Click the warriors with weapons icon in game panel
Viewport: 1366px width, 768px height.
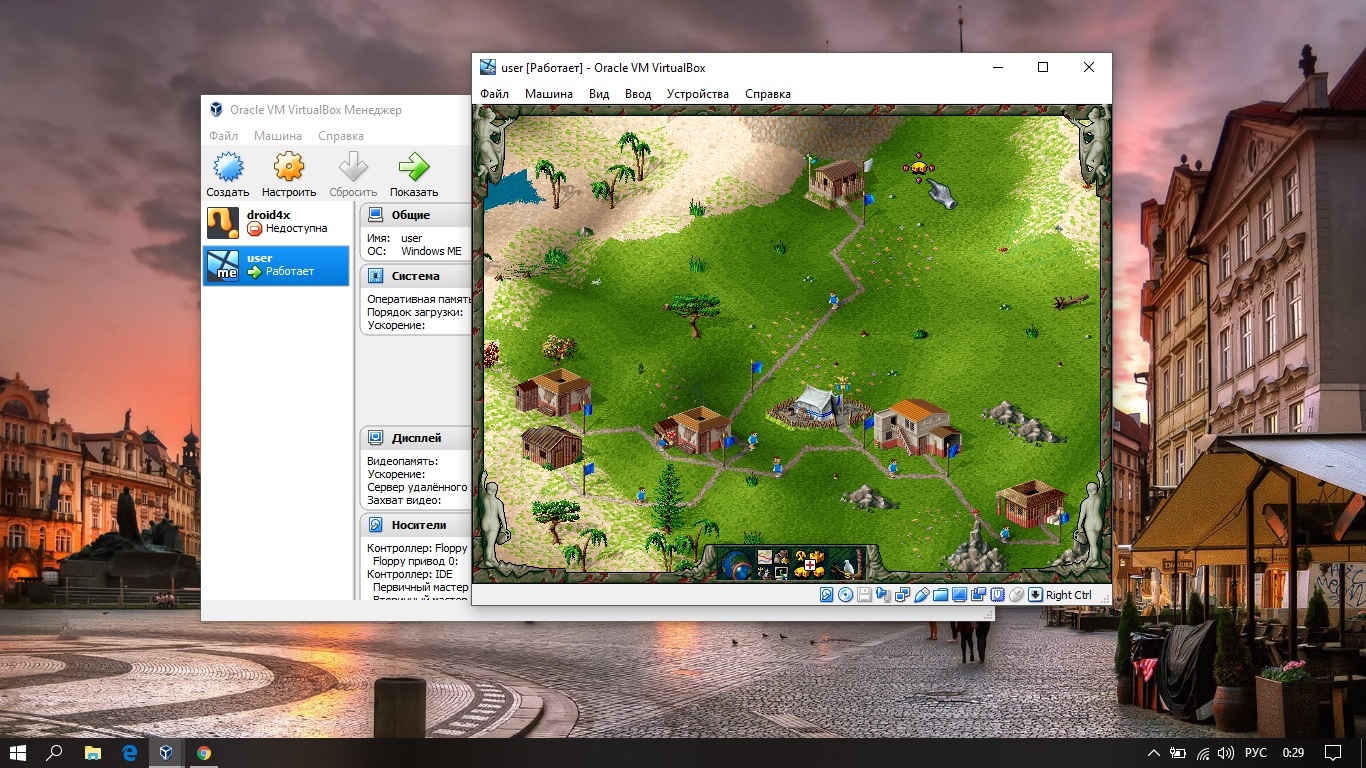coord(766,573)
